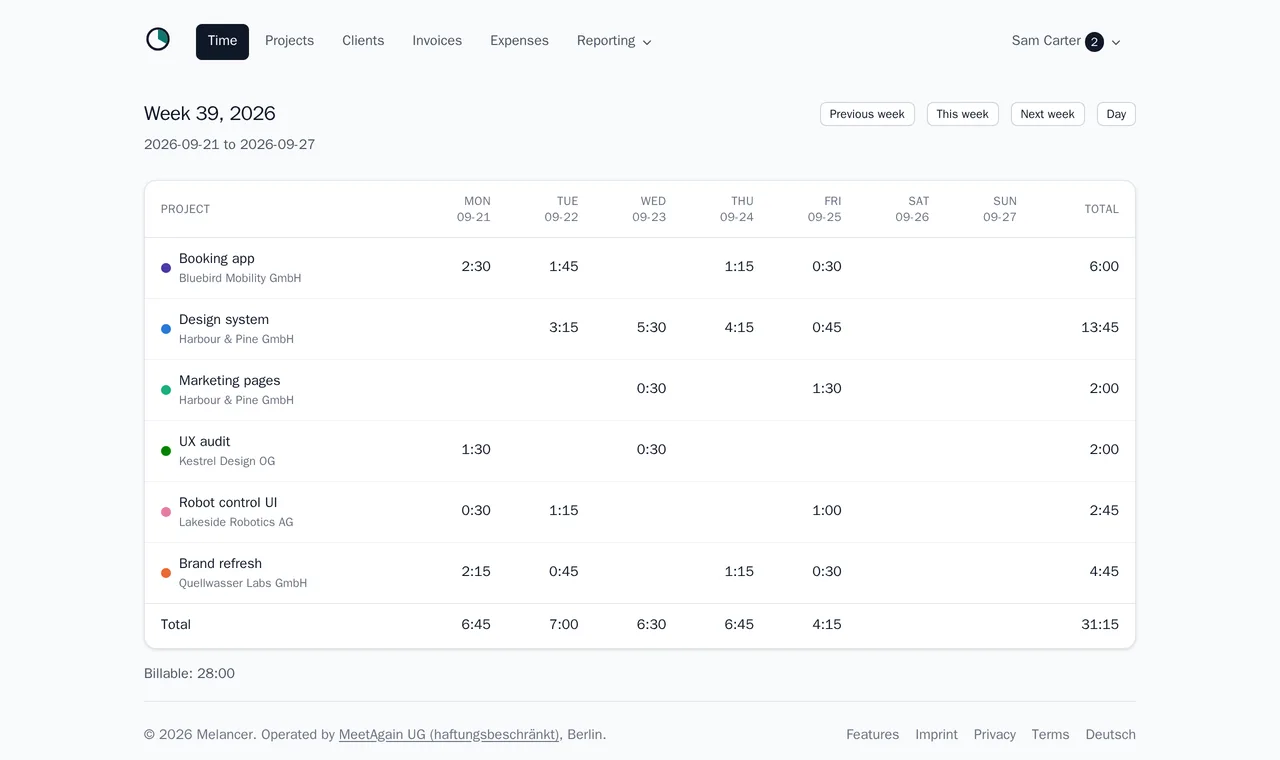The height and width of the screenshot is (760, 1280).
Task: Click the green dot beside UX audit
Action: (x=166, y=451)
